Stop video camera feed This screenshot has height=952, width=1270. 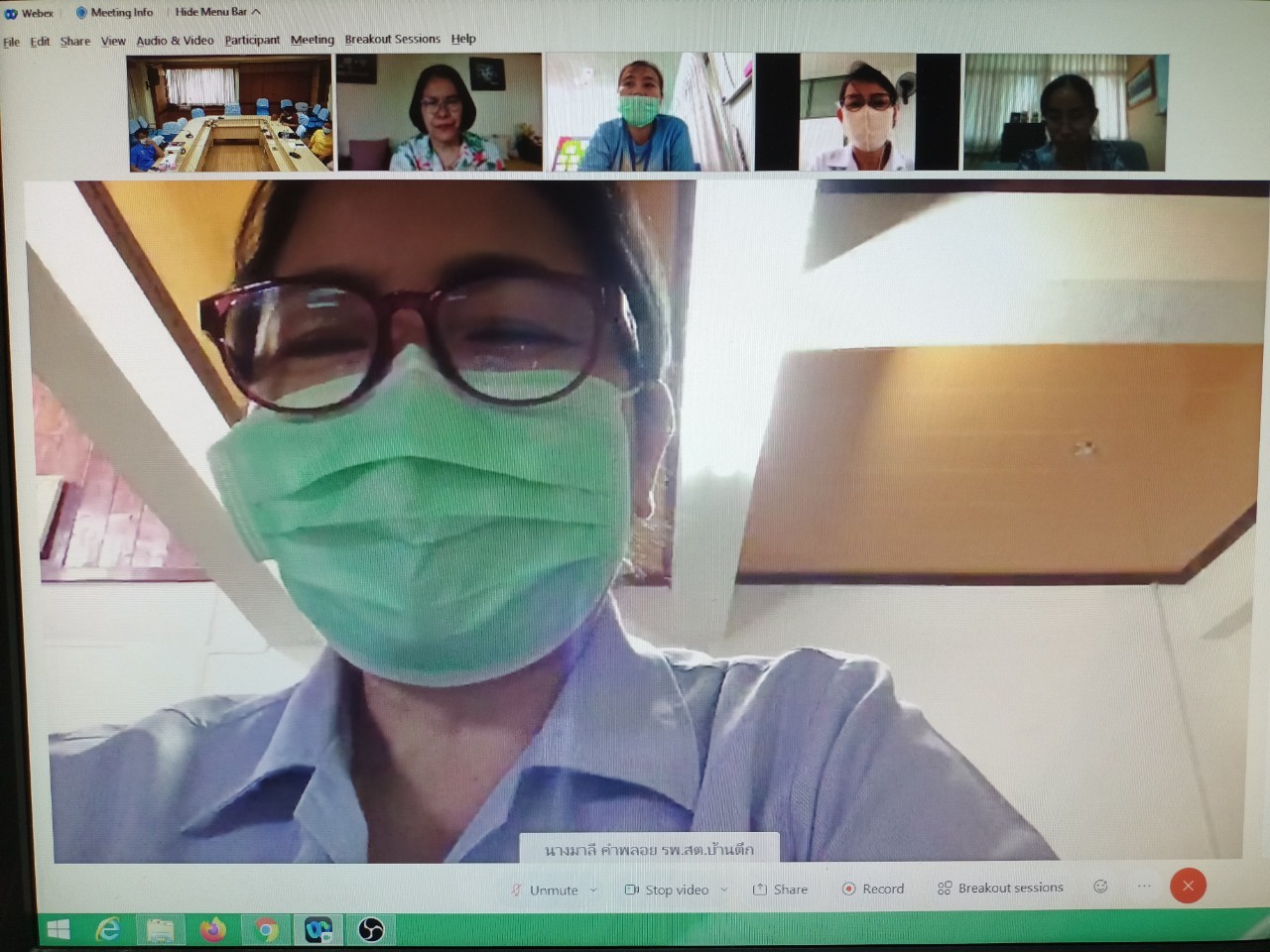click(x=667, y=890)
